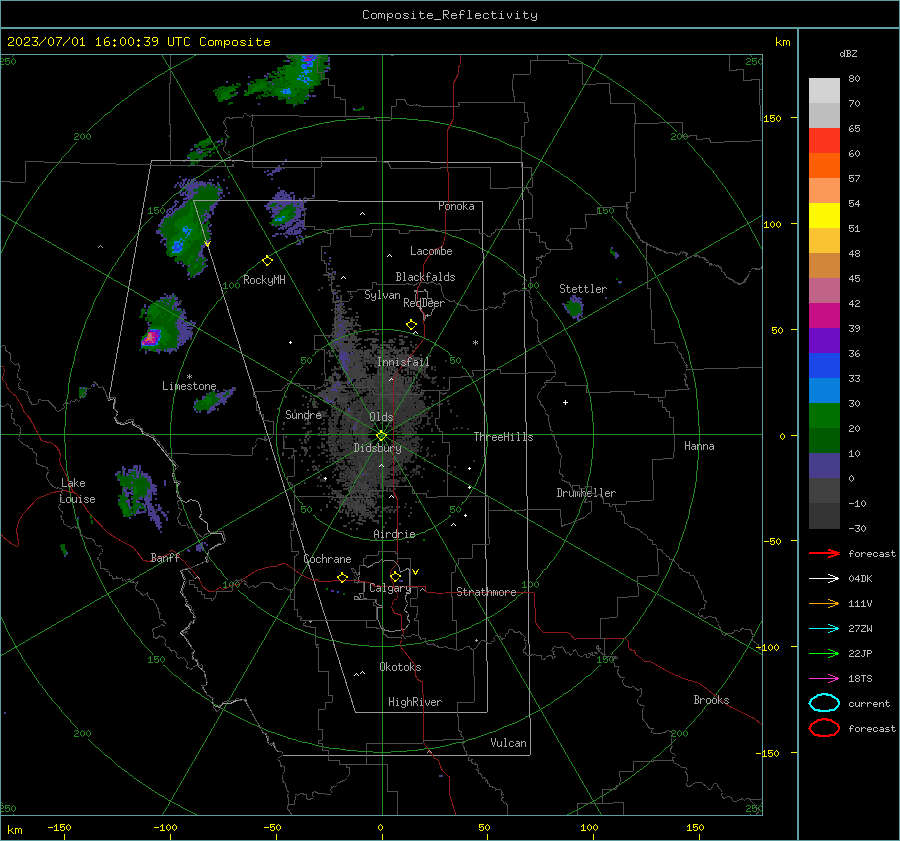
Task: Select the orange 111V arrow icon
Action: coord(824,603)
